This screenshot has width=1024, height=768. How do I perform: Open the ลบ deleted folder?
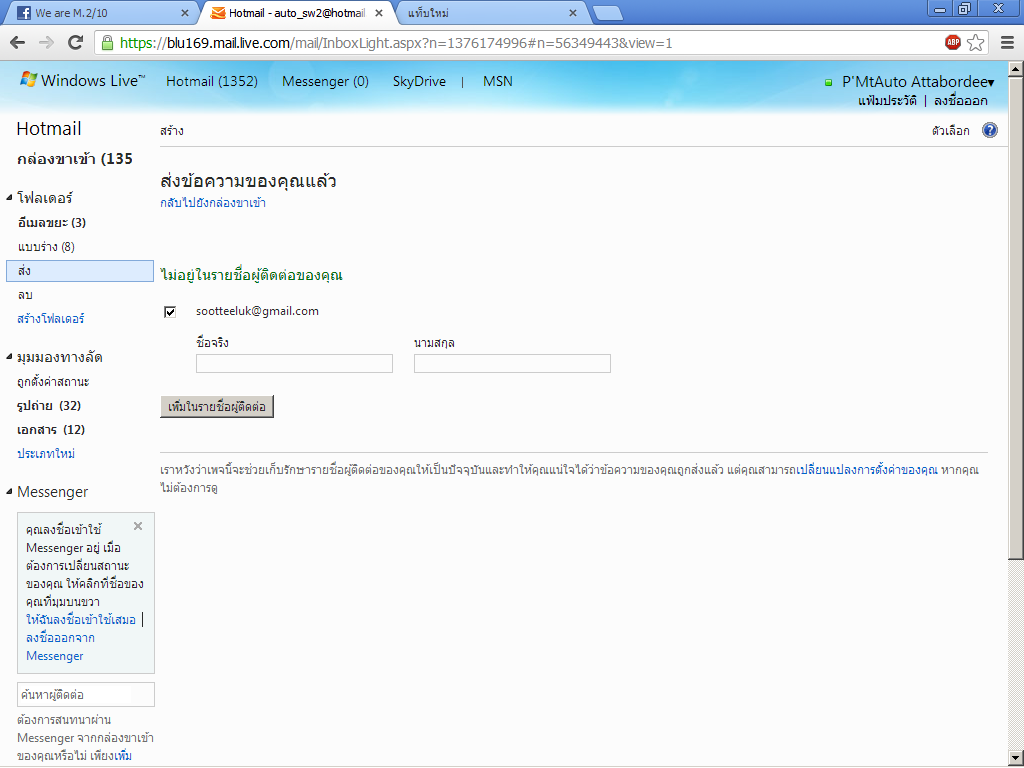tap(25, 295)
